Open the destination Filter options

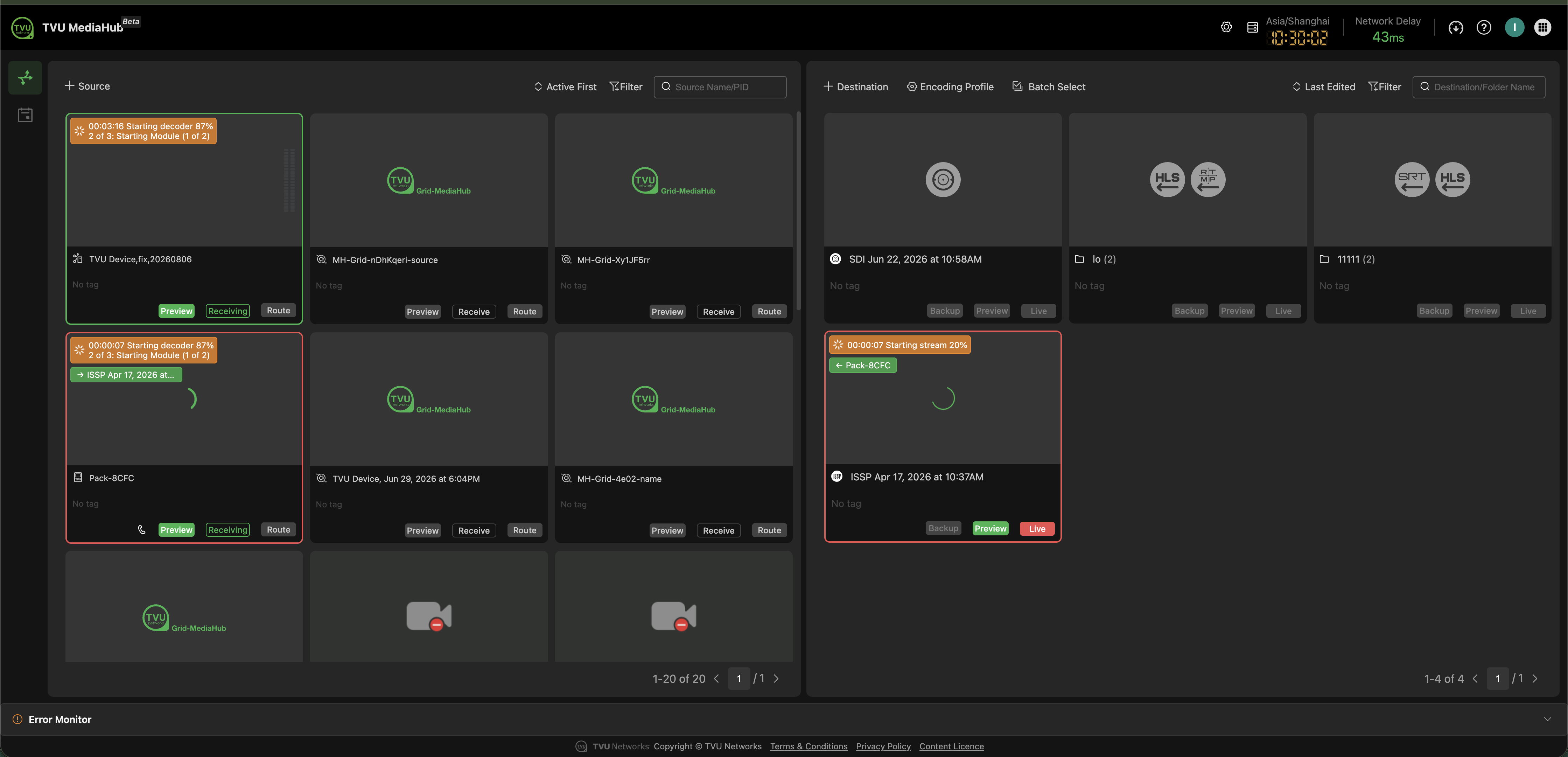pyautogui.click(x=1384, y=86)
